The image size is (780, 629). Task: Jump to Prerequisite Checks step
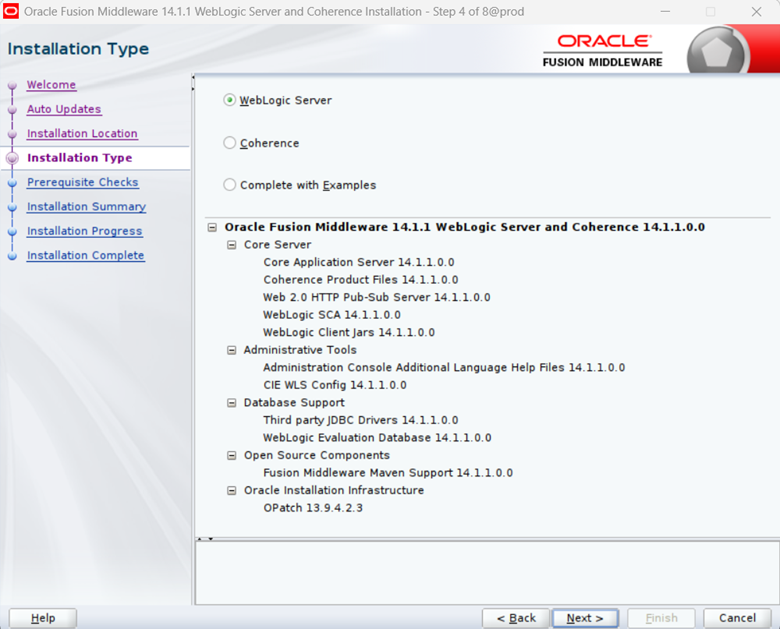point(83,182)
